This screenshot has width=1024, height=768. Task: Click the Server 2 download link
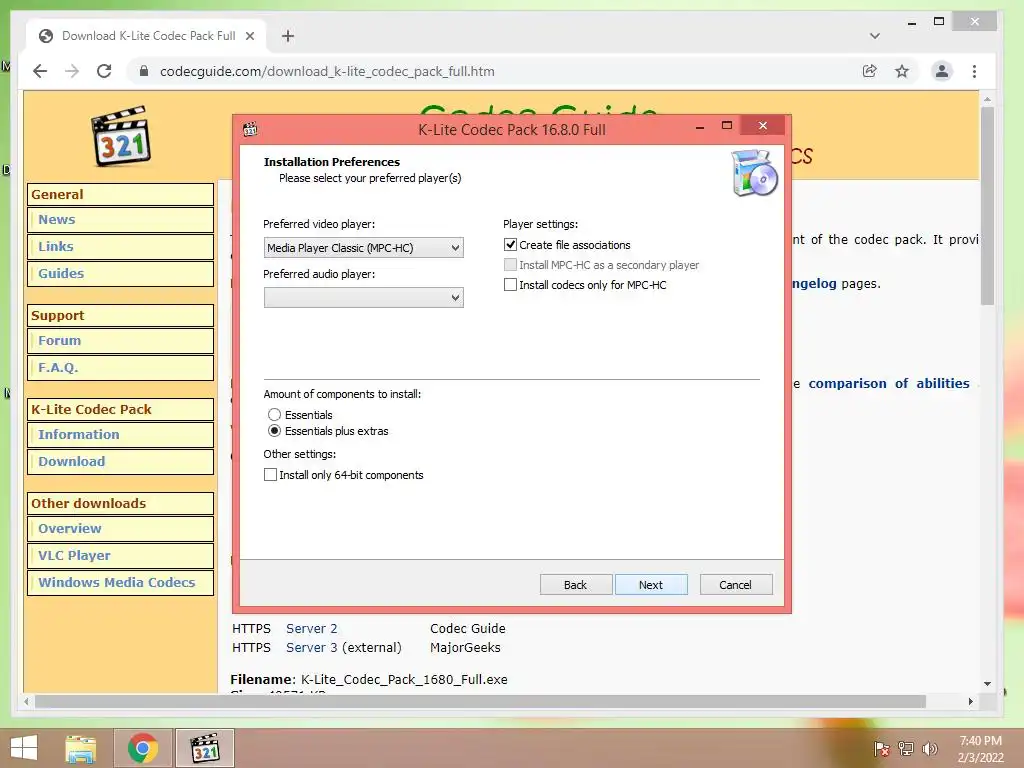312,629
